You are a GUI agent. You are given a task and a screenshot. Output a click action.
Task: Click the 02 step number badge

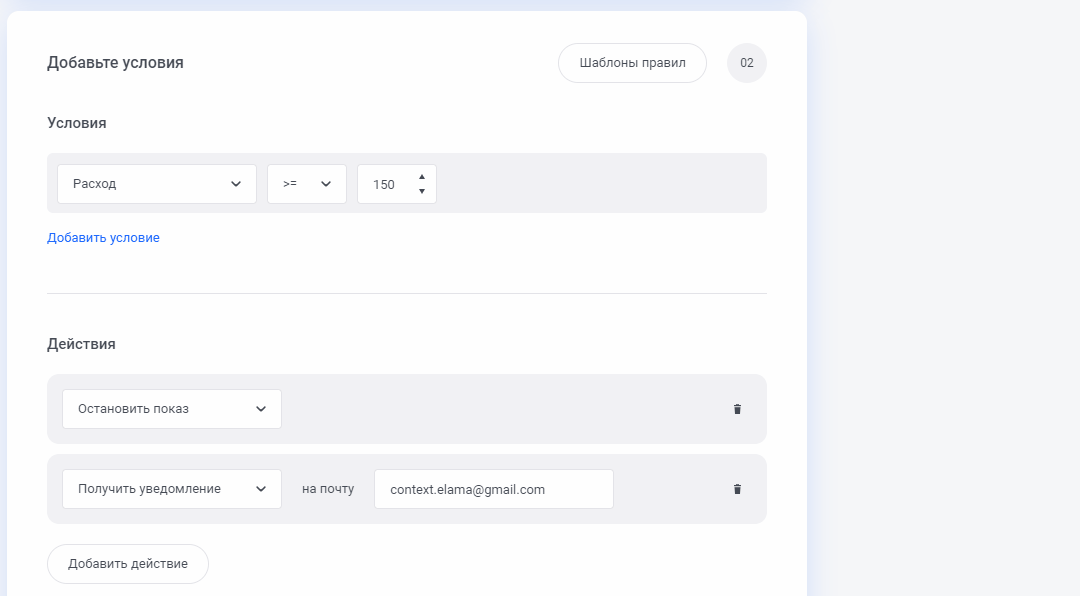[747, 63]
